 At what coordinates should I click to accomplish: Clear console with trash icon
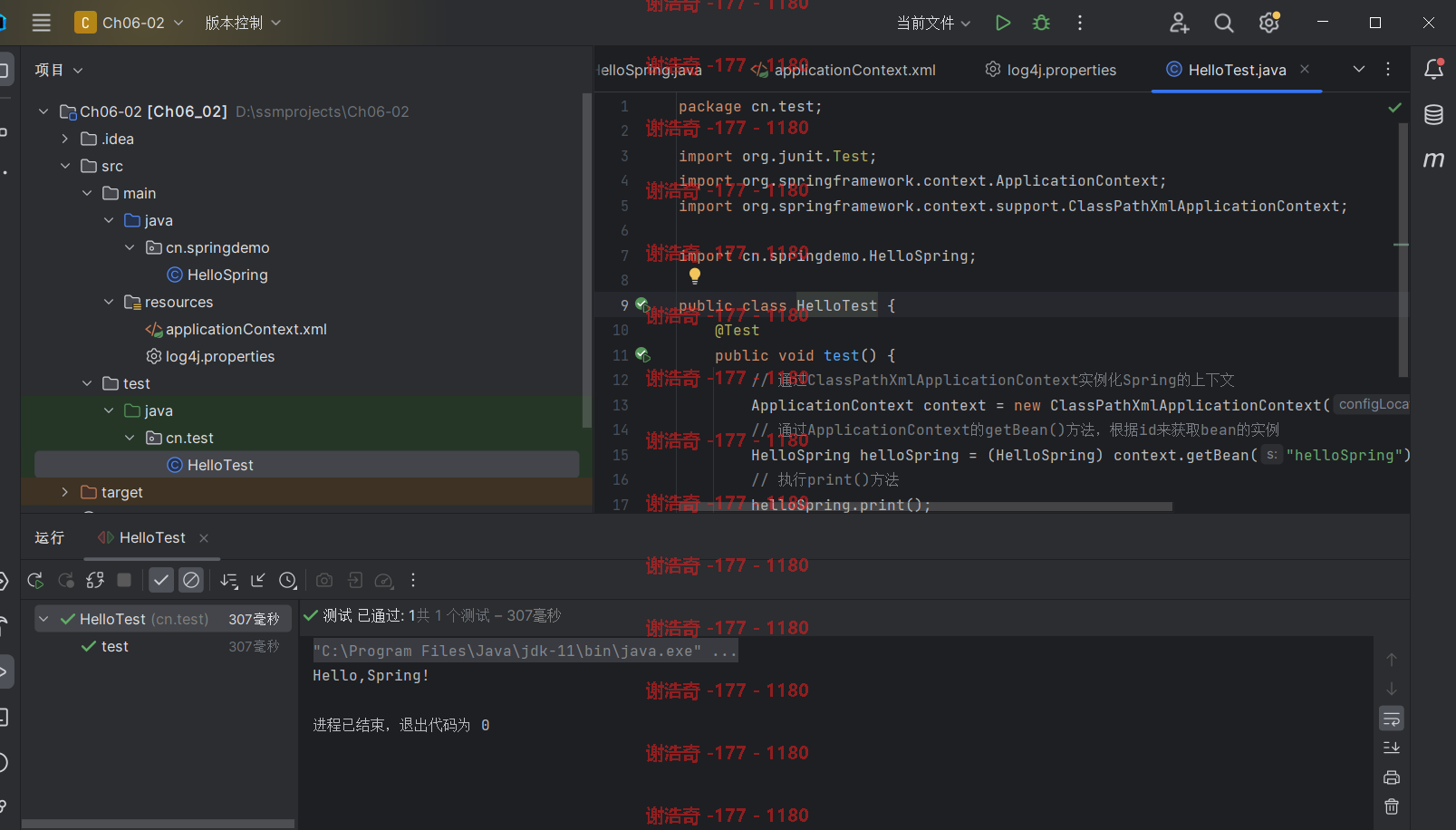[1392, 806]
